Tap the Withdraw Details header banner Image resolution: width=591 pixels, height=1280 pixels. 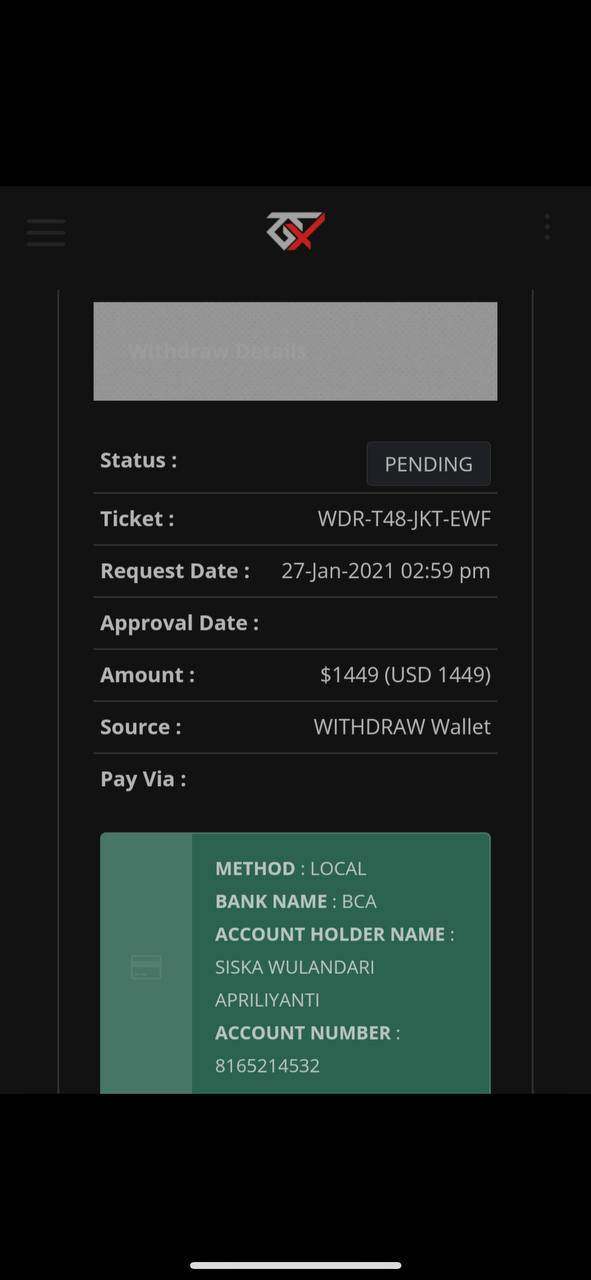(295, 351)
